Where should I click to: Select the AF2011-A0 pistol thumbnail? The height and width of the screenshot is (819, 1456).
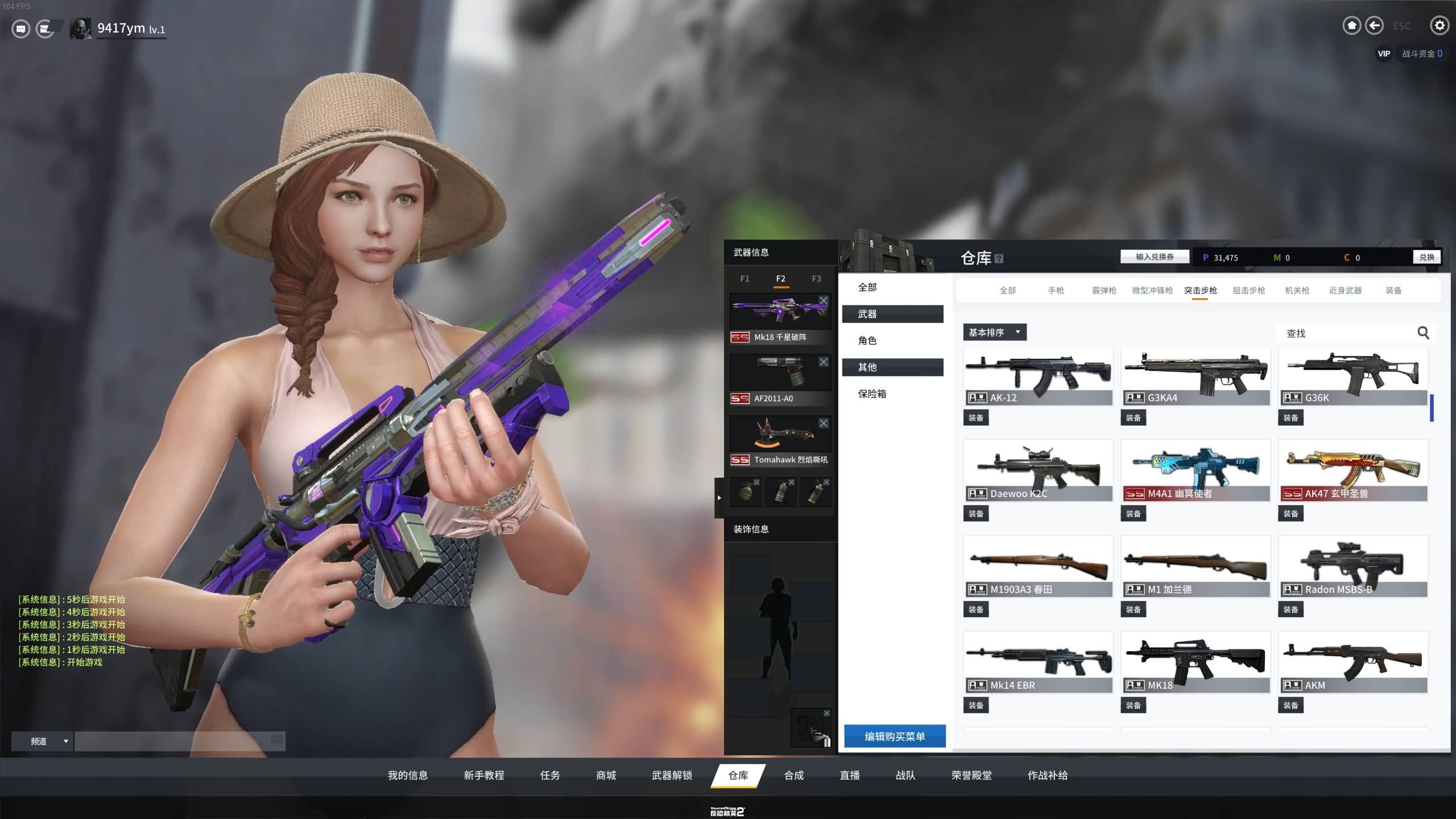point(780,373)
